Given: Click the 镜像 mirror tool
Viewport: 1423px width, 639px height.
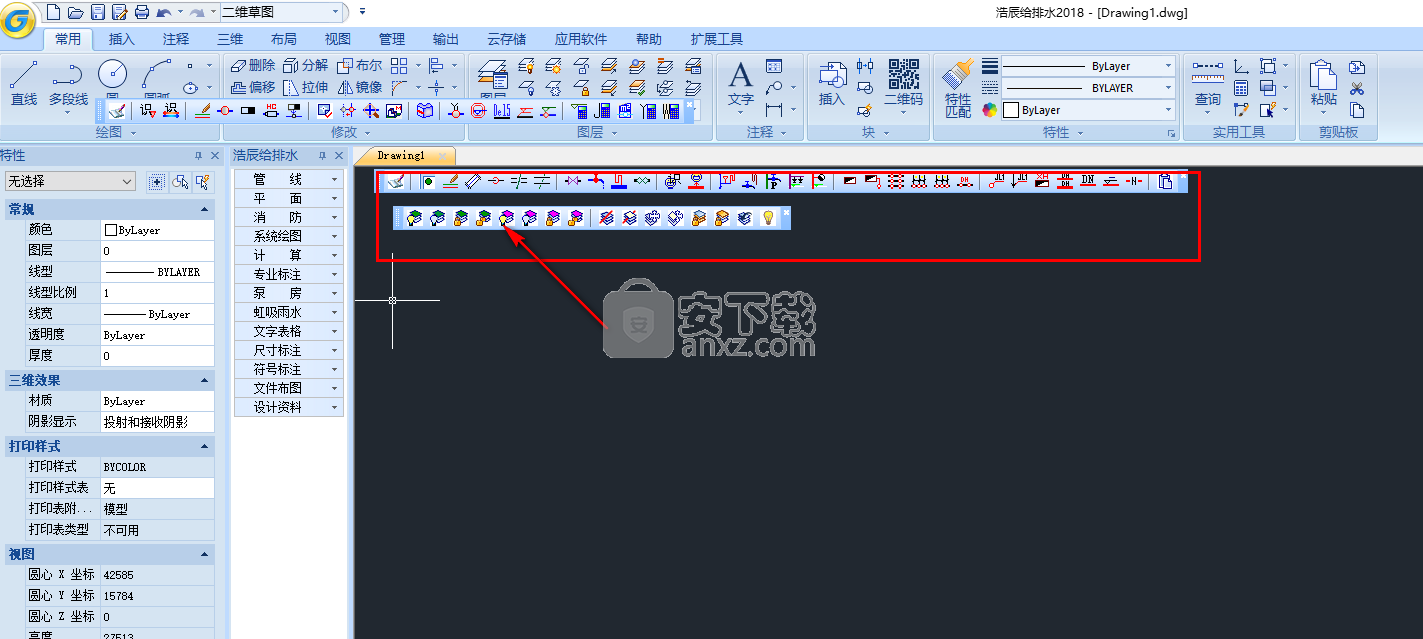Looking at the screenshot, I should pyautogui.click(x=360, y=87).
